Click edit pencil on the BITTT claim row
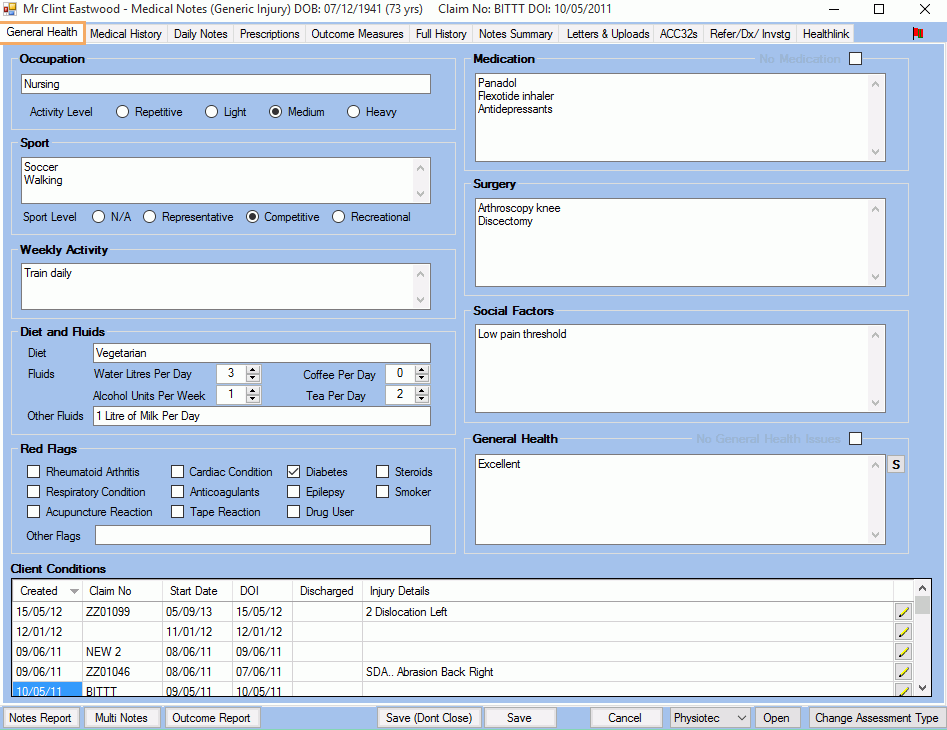This screenshot has width=947, height=730. (x=903, y=689)
